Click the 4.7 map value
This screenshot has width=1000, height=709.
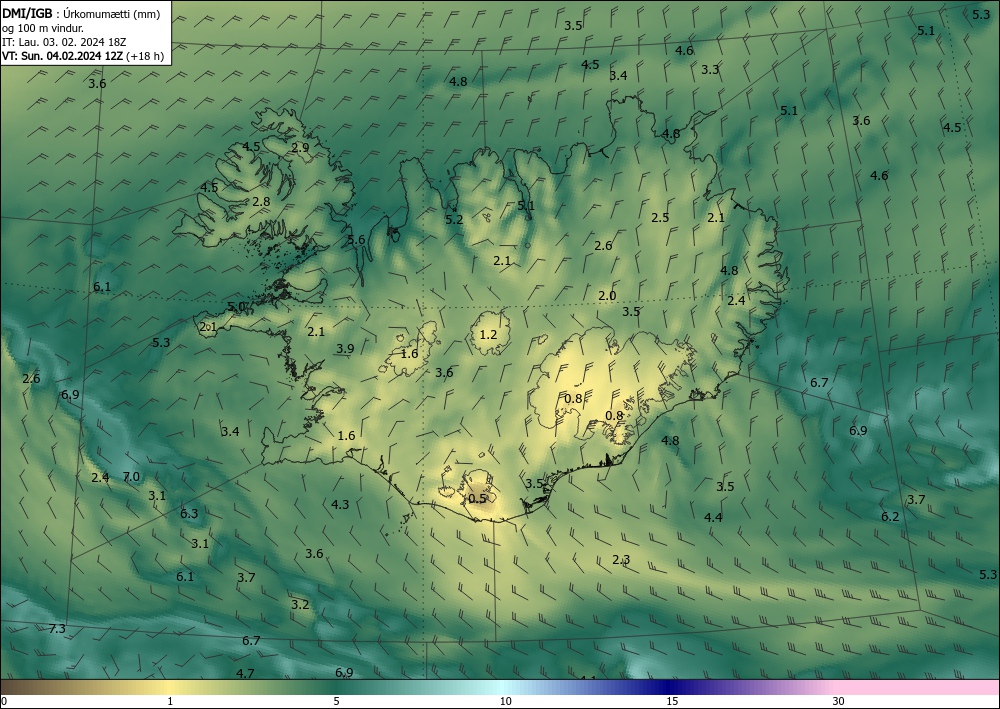point(245,673)
